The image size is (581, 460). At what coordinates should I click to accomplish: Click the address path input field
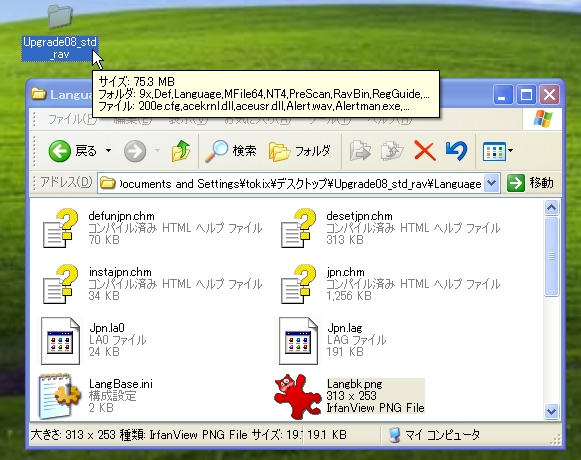coord(291,183)
